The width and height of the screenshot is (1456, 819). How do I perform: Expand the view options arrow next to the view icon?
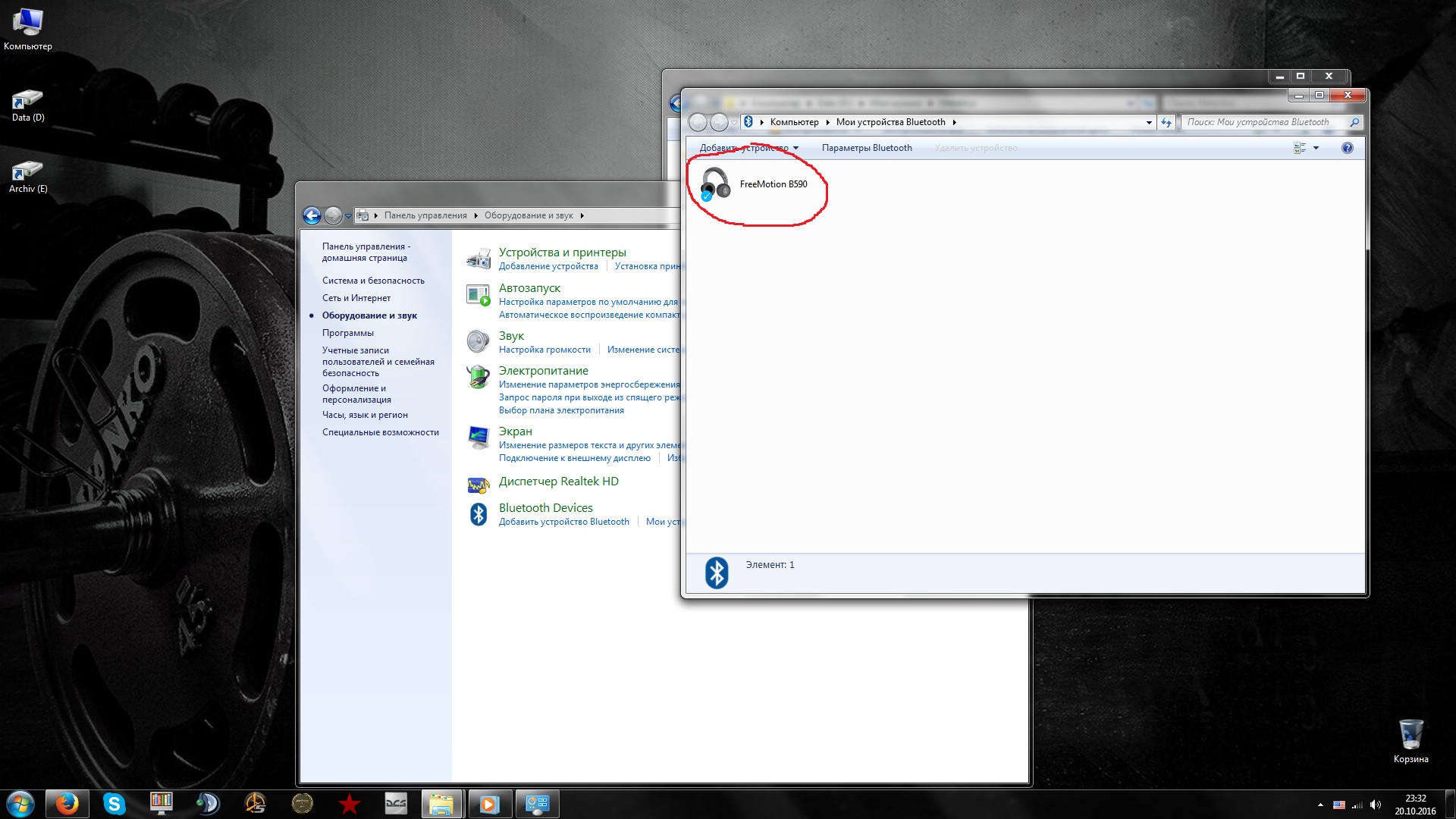(x=1316, y=148)
